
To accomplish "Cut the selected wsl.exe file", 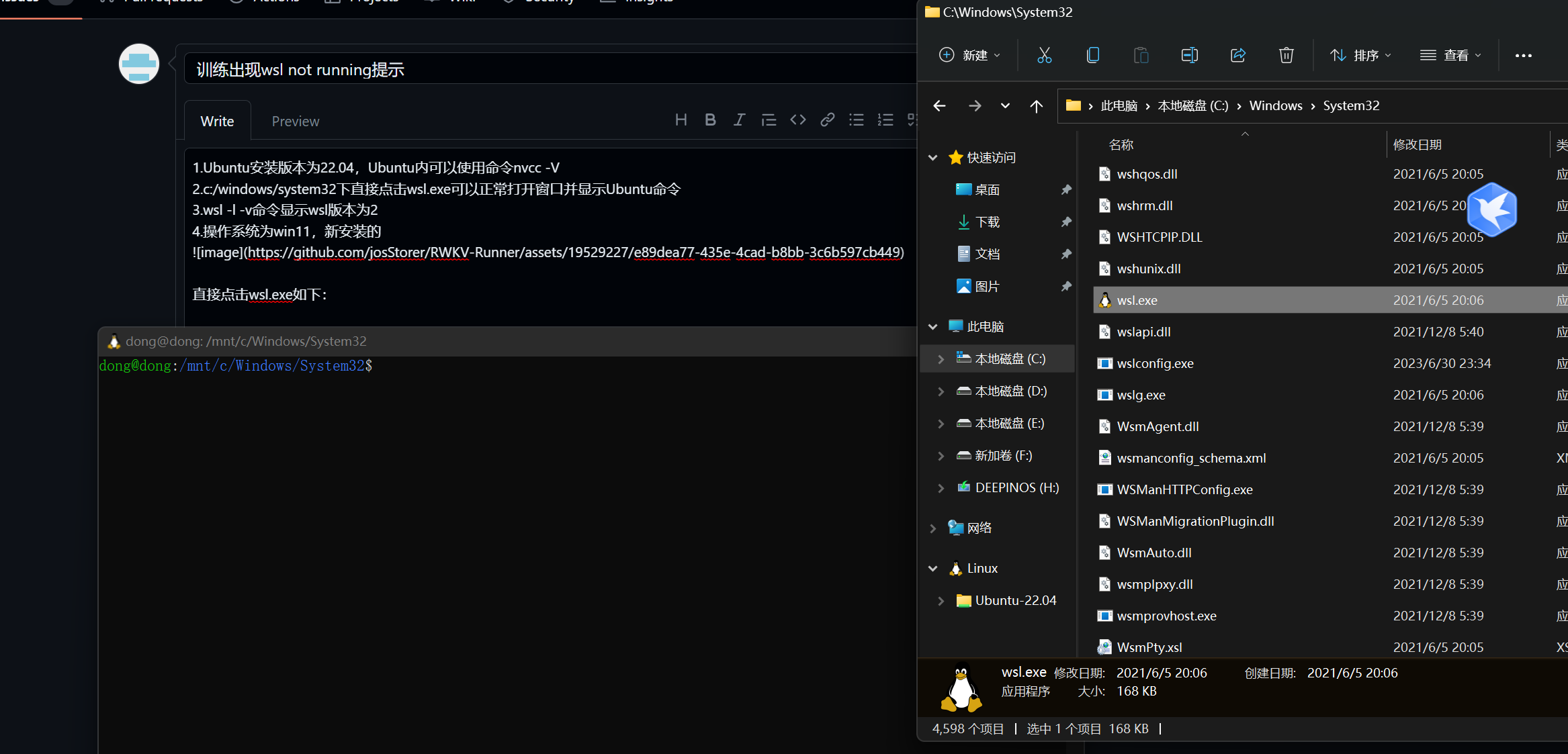I will pos(1045,55).
